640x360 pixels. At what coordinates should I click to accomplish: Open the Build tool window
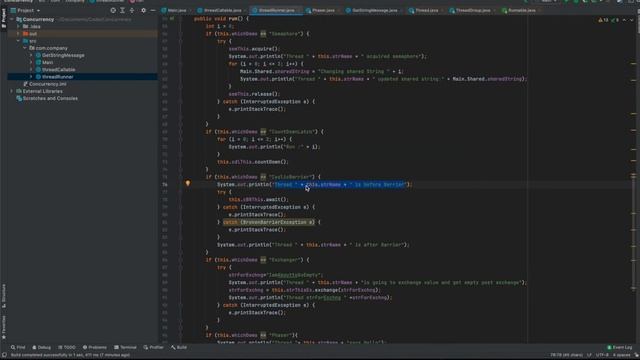(x=179, y=347)
